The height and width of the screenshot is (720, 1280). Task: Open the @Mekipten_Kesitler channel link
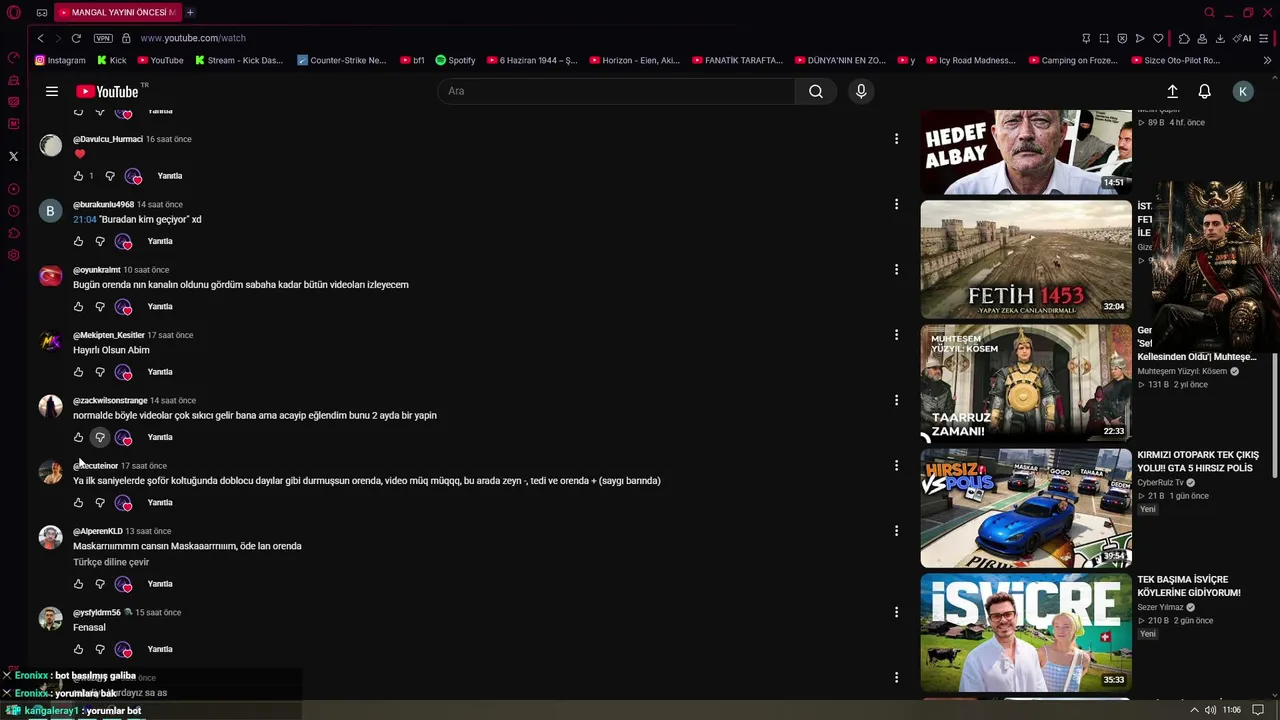(109, 335)
